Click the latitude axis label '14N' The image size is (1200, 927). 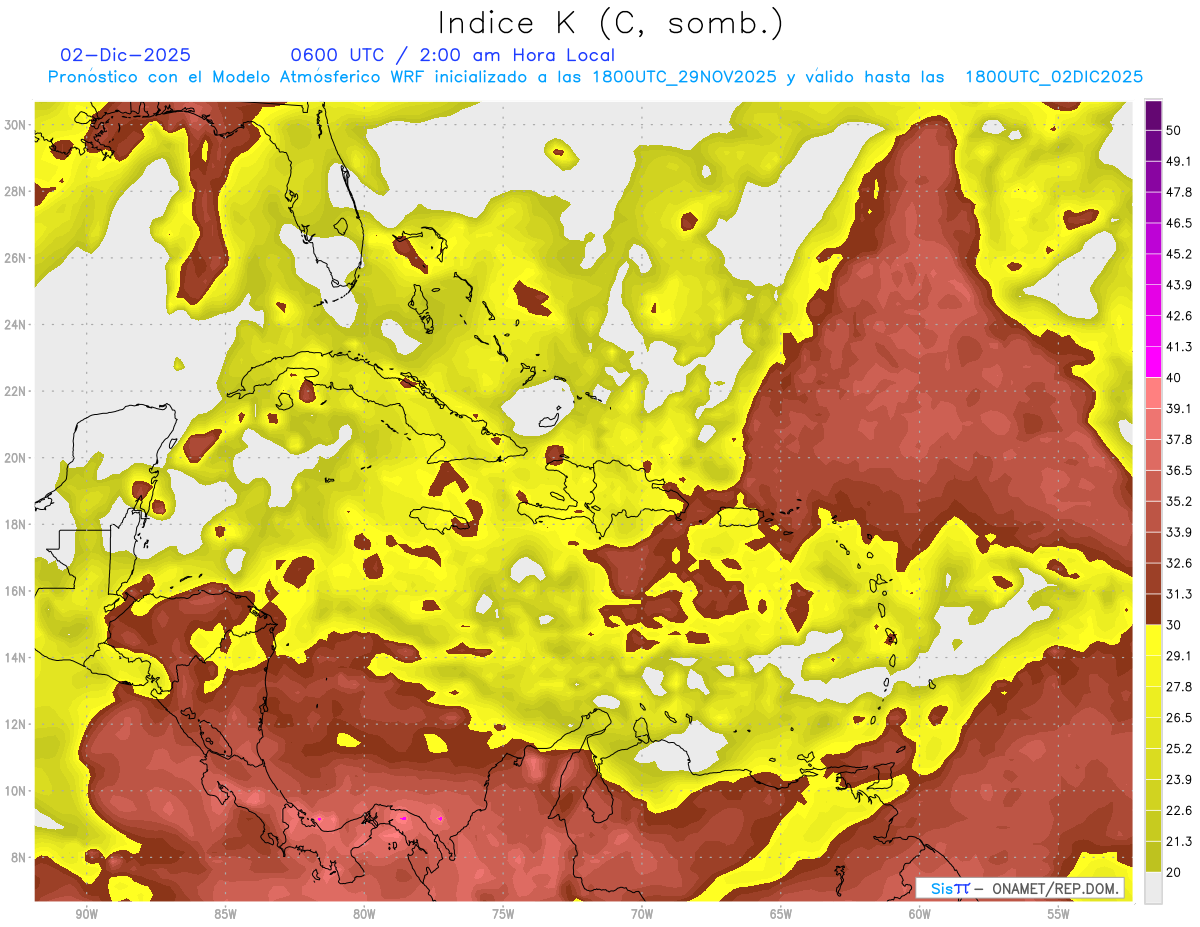tap(17, 657)
